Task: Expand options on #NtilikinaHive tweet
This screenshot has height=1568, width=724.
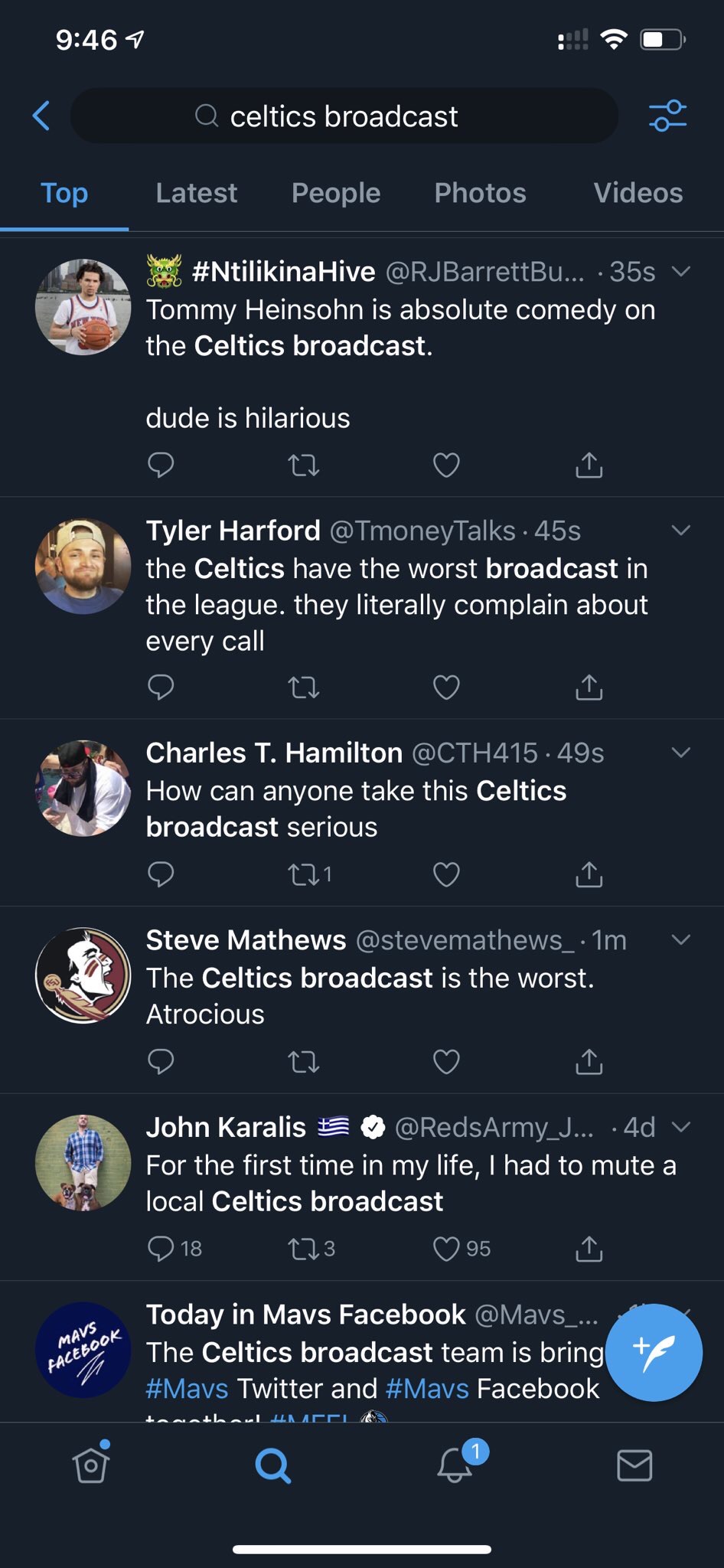Action: [680, 271]
